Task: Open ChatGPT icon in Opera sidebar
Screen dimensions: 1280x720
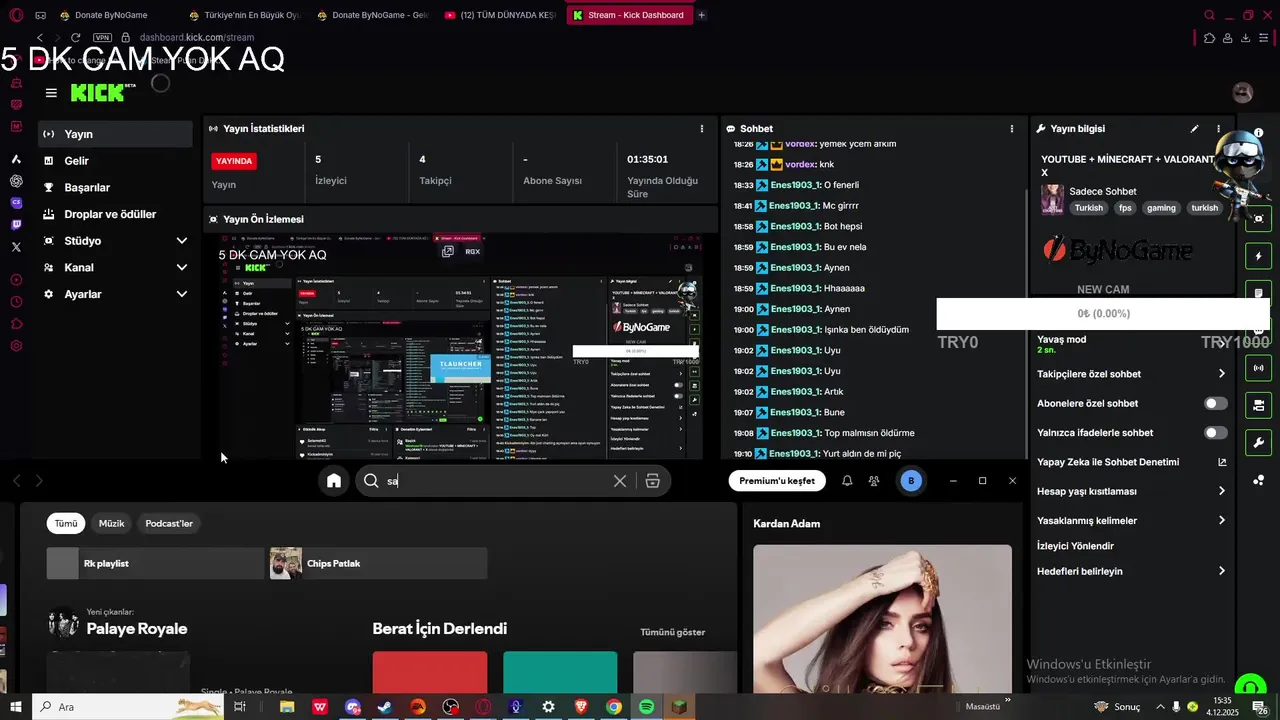Action: [16, 181]
